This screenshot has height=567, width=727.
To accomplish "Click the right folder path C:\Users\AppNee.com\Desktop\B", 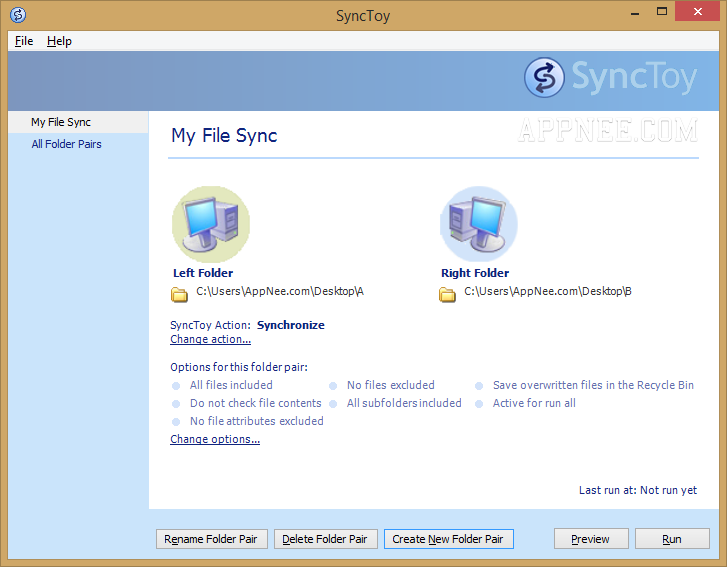I will pos(548,291).
